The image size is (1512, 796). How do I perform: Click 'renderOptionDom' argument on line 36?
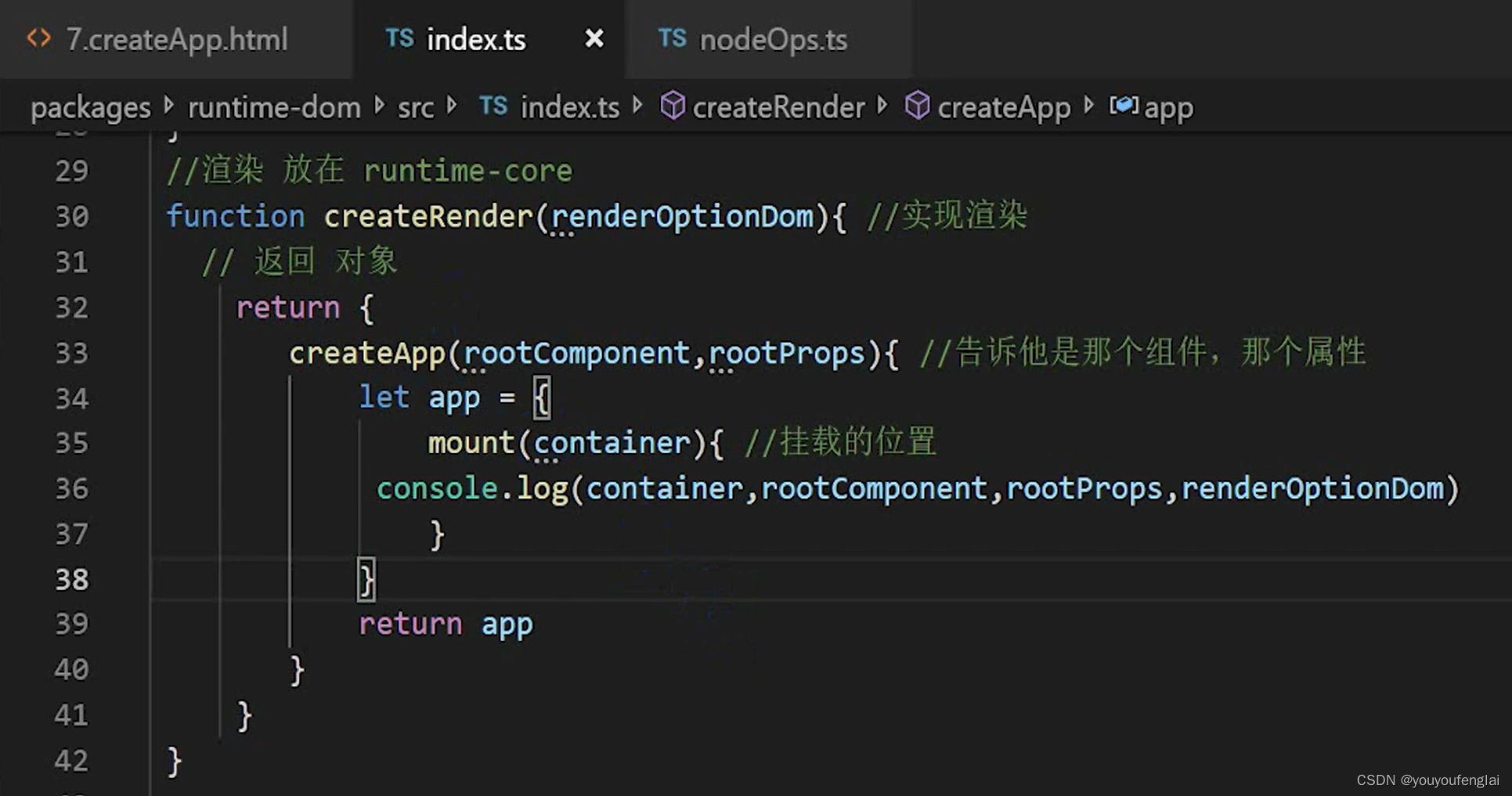click(x=1312, y=488)
